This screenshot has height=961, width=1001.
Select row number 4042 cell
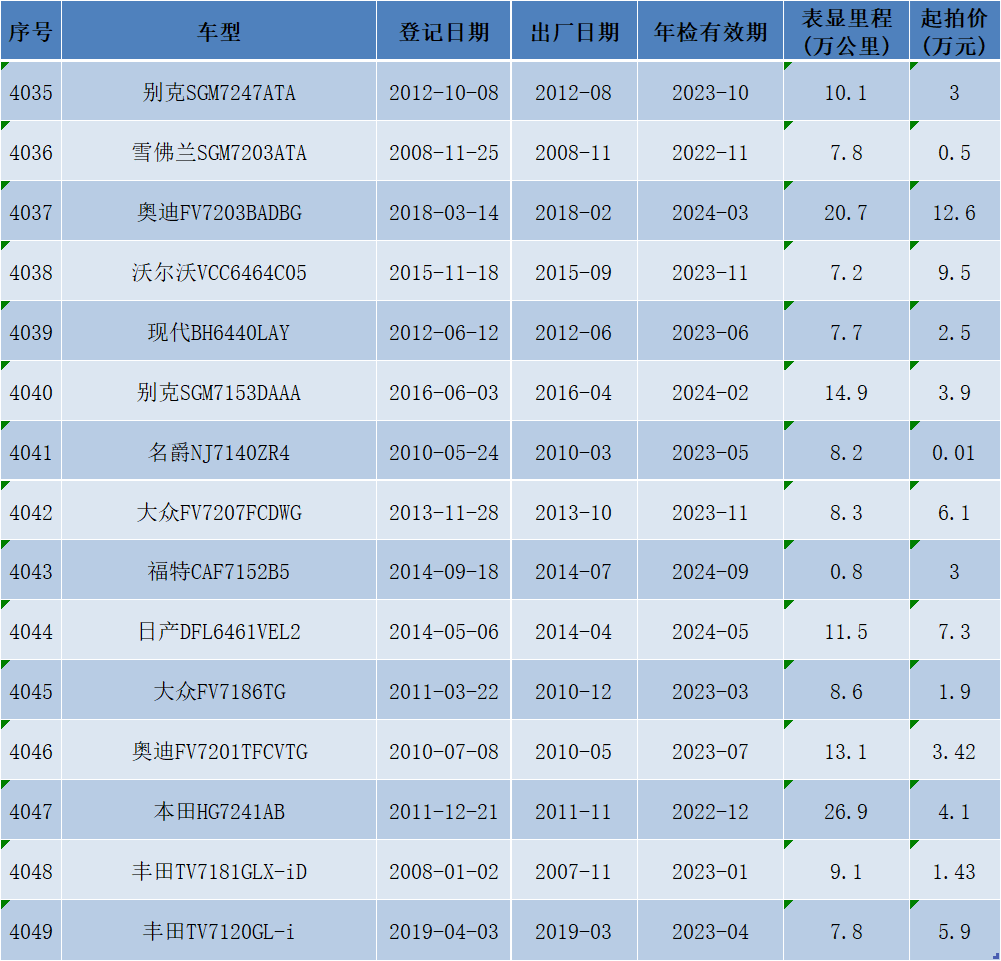point(31,511)
